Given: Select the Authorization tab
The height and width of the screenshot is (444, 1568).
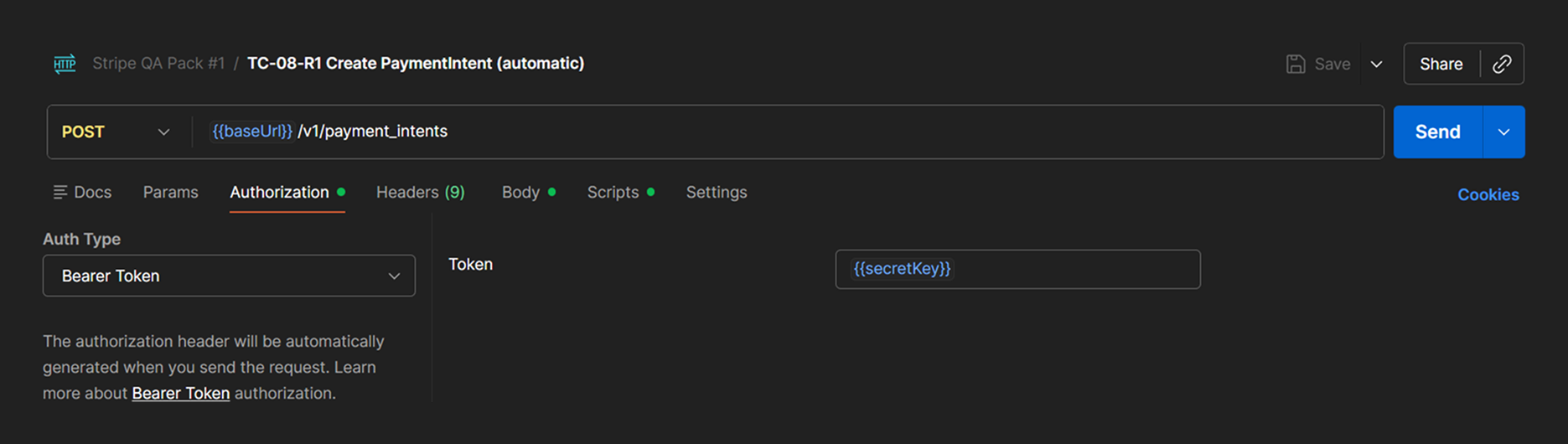Looking at the screenshot, I should [279, 193].
